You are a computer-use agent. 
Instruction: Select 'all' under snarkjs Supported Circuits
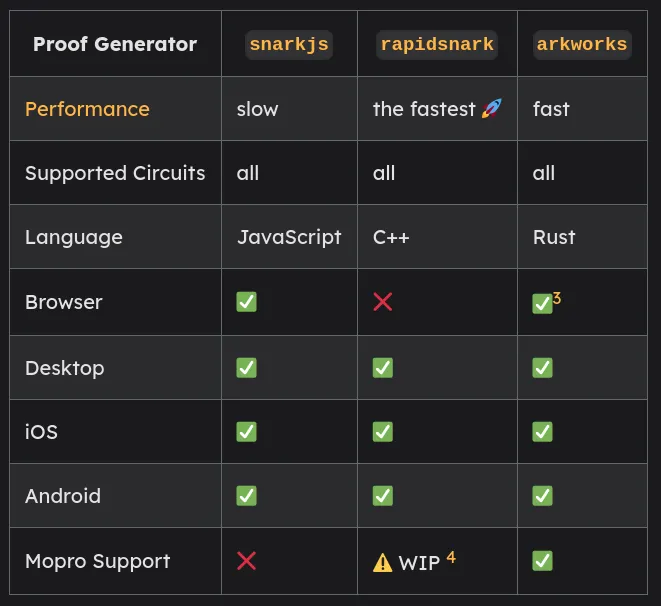click(x=248, y=173)
